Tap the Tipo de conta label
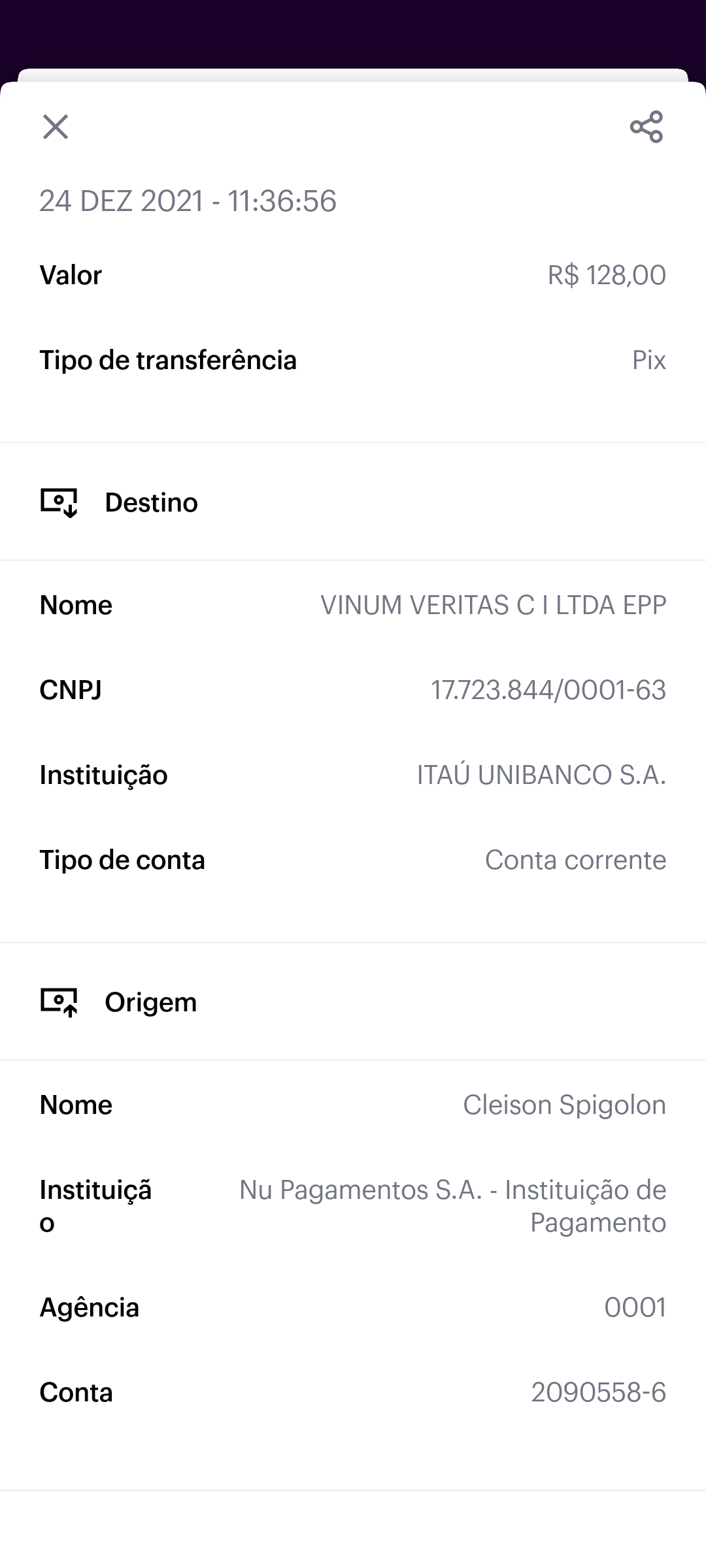The height and width of the screenshot is (1568, 706). 122,860
